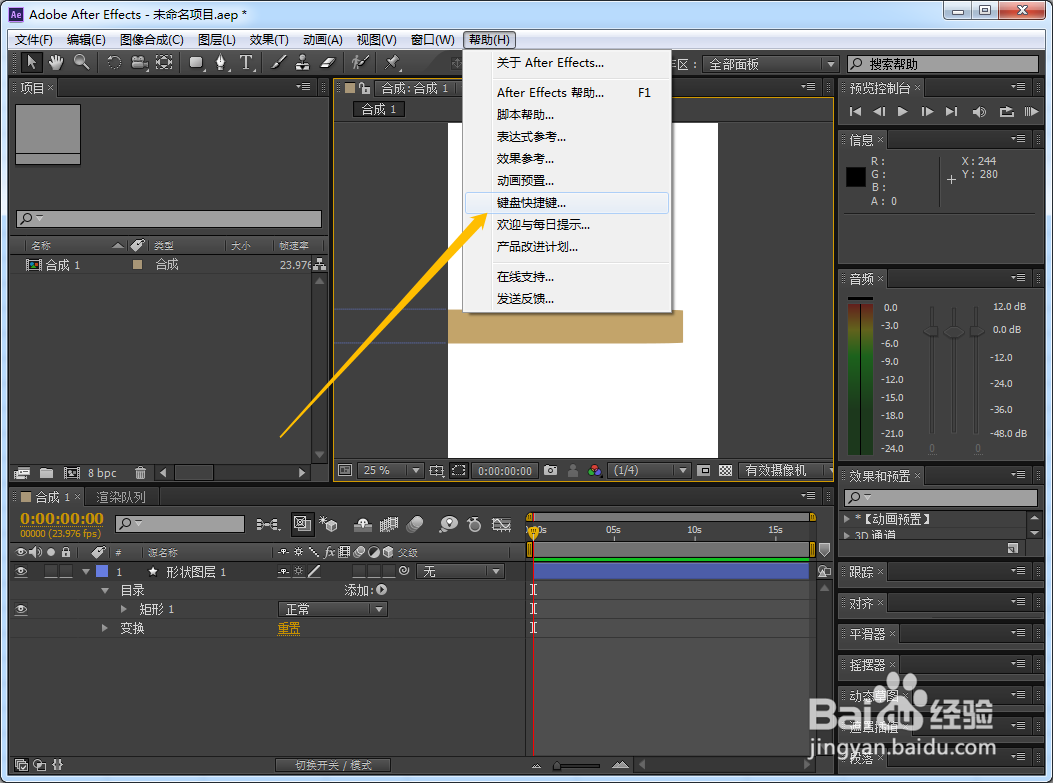This screenshot has width=1053, height=783.
Task: Click 添加 add button arrow
Action: (381, 590)
